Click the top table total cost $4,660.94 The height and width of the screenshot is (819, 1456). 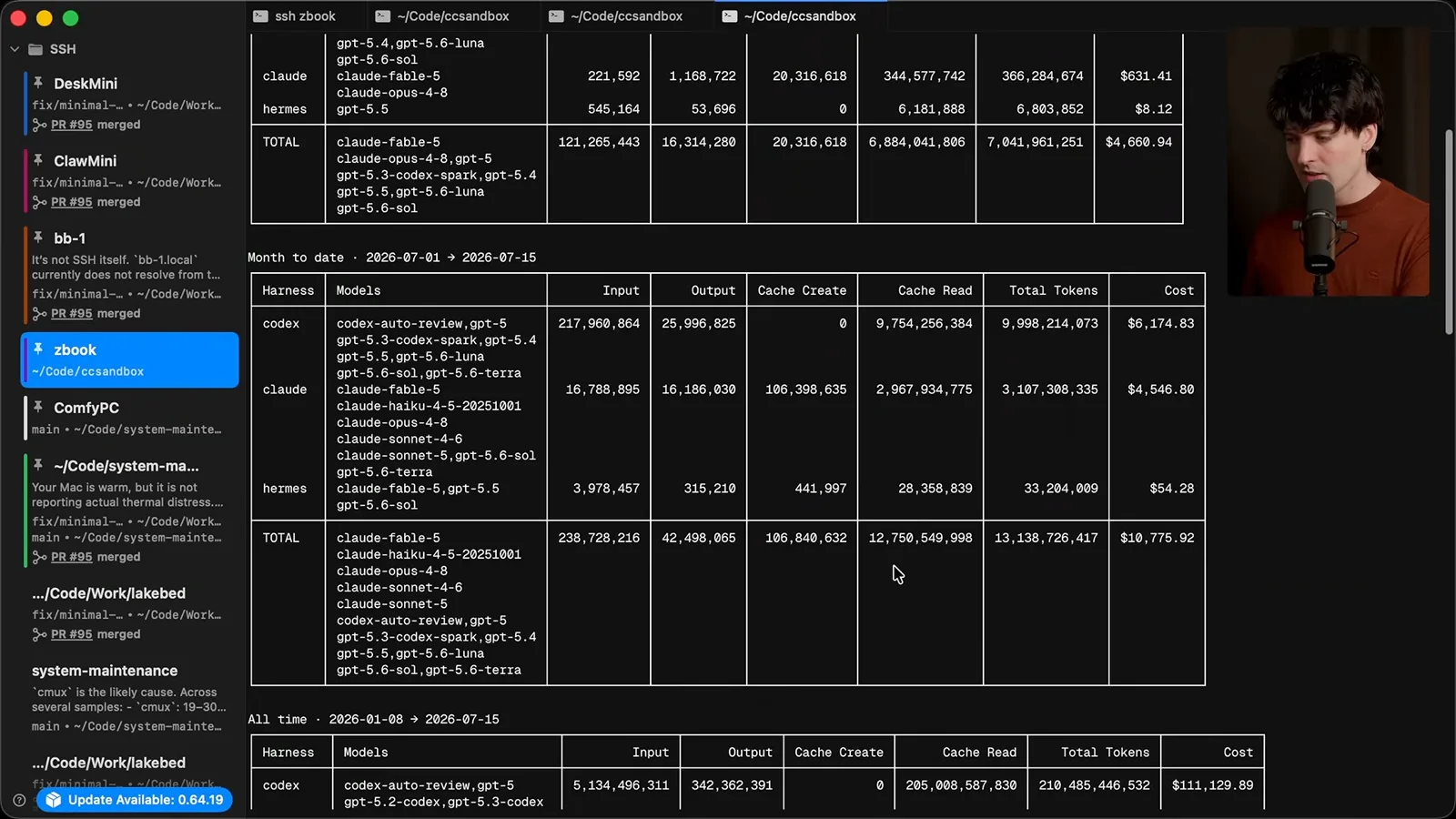1138,142
